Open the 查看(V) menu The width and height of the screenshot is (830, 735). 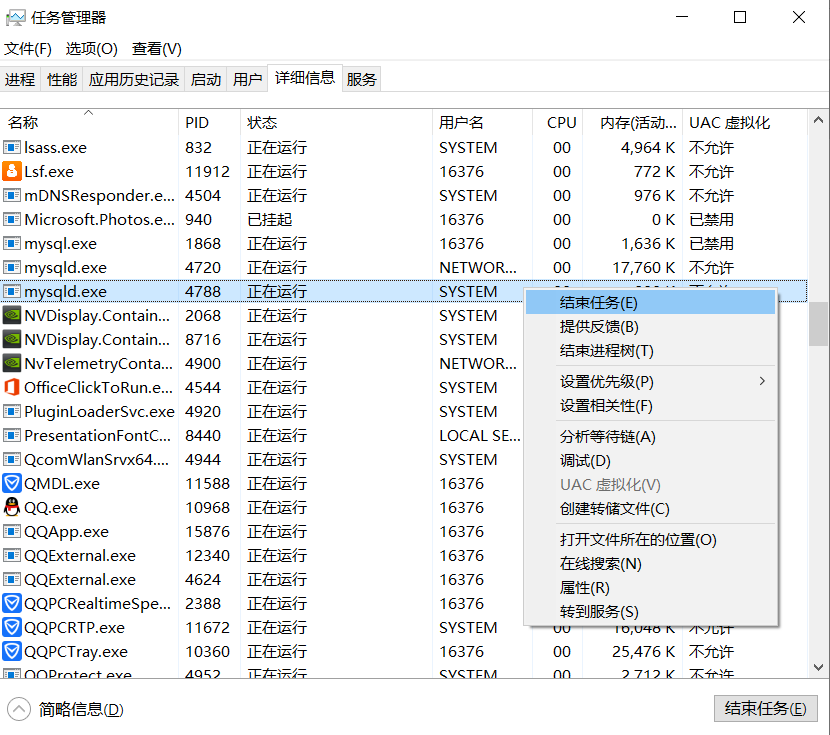click(x=157, y=49)
